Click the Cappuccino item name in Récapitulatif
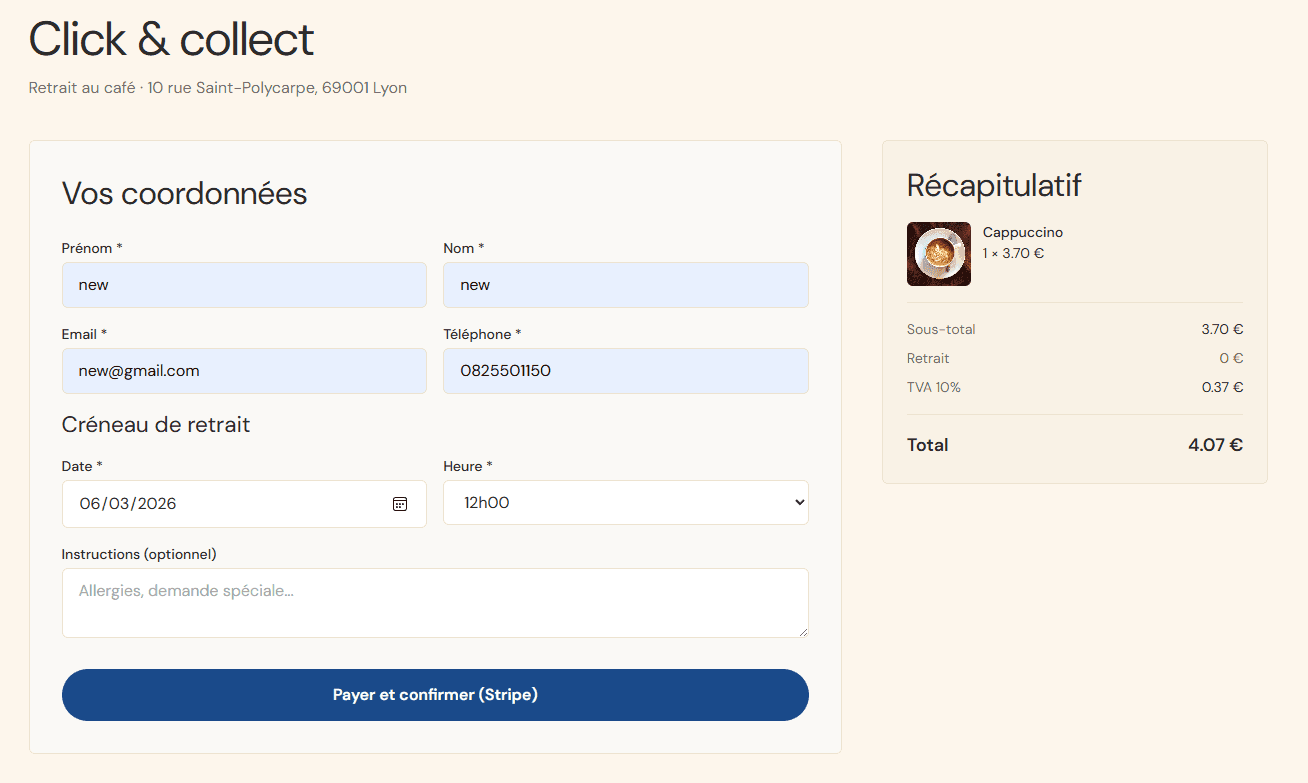 point(1022,232)
